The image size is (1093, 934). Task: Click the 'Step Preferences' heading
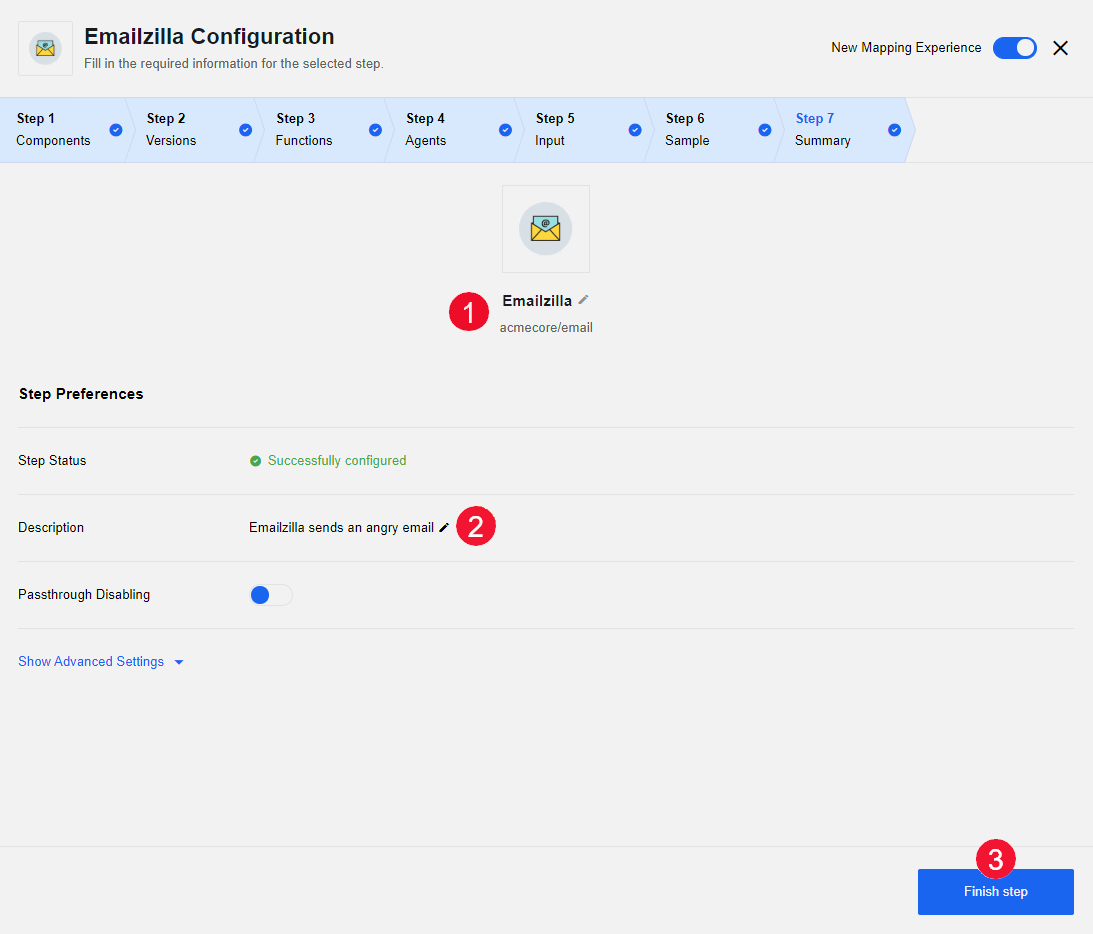pyautogui.click(x=81, y=394)
